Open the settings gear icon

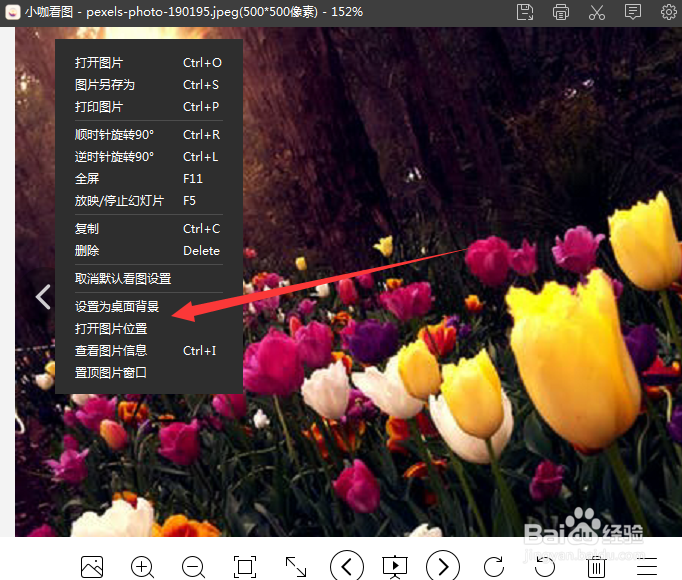point(669,12)
